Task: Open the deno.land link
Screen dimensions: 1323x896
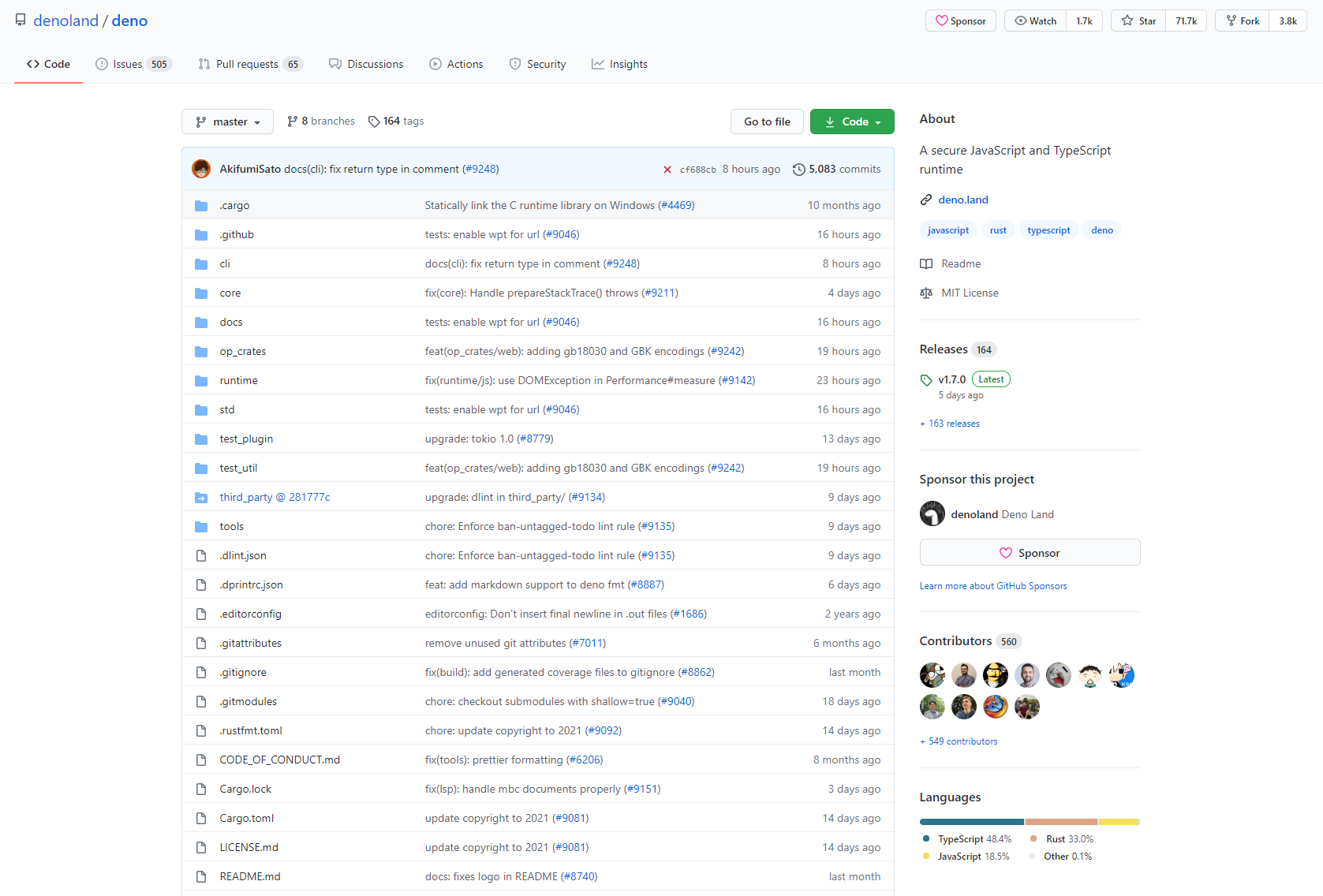Action: click(x=963, y=200)
